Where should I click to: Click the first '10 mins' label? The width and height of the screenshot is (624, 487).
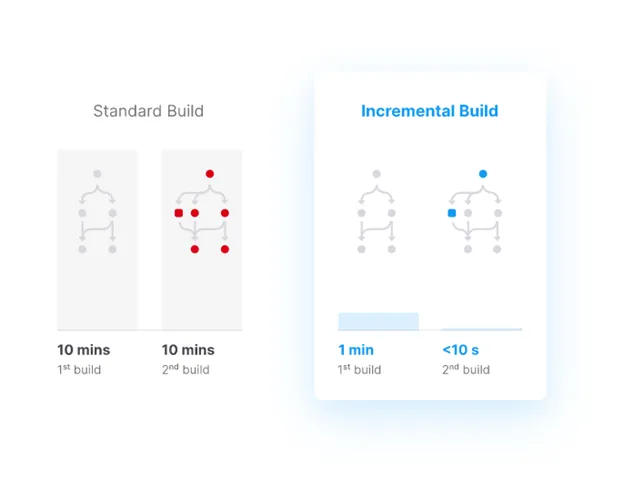pos(84,350)
